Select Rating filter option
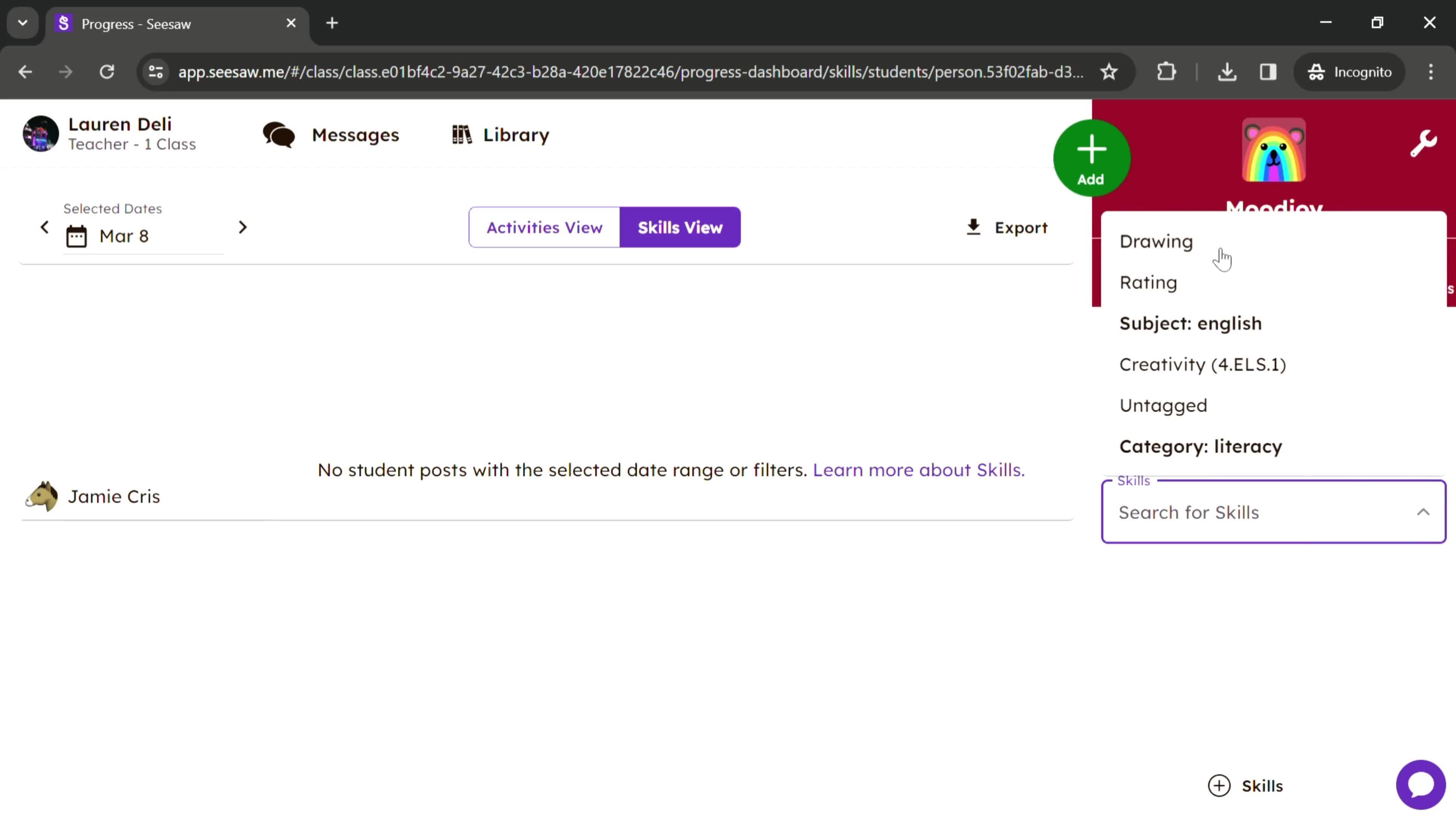 [1149, 282]
